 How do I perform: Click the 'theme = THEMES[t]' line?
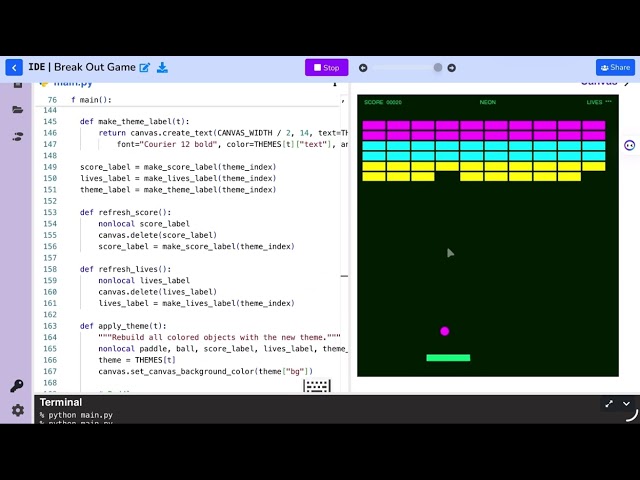tap(137, 360)
